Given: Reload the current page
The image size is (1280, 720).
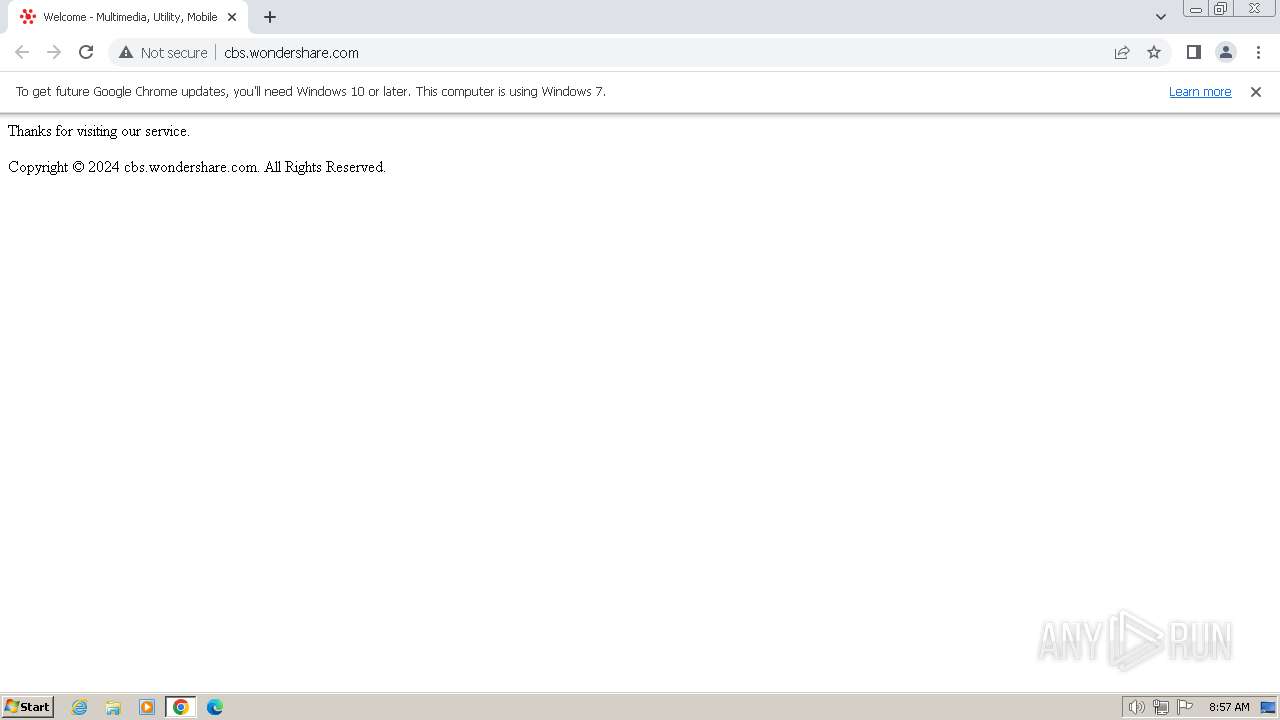Looking at the screenshot, I should click(86, 52).
